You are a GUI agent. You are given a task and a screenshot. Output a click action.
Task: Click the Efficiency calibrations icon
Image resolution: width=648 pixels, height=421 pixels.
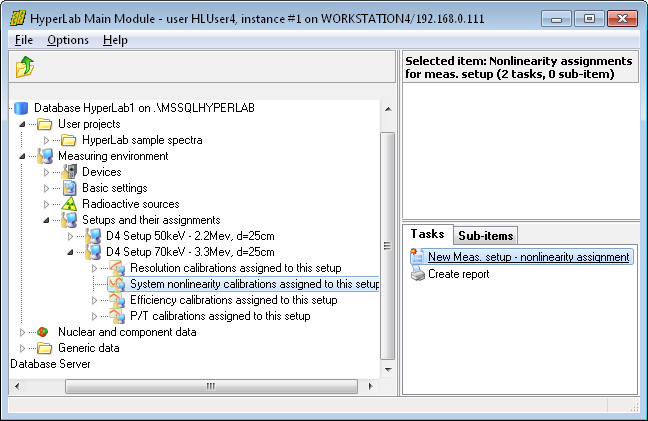click(x=117, y=300)
